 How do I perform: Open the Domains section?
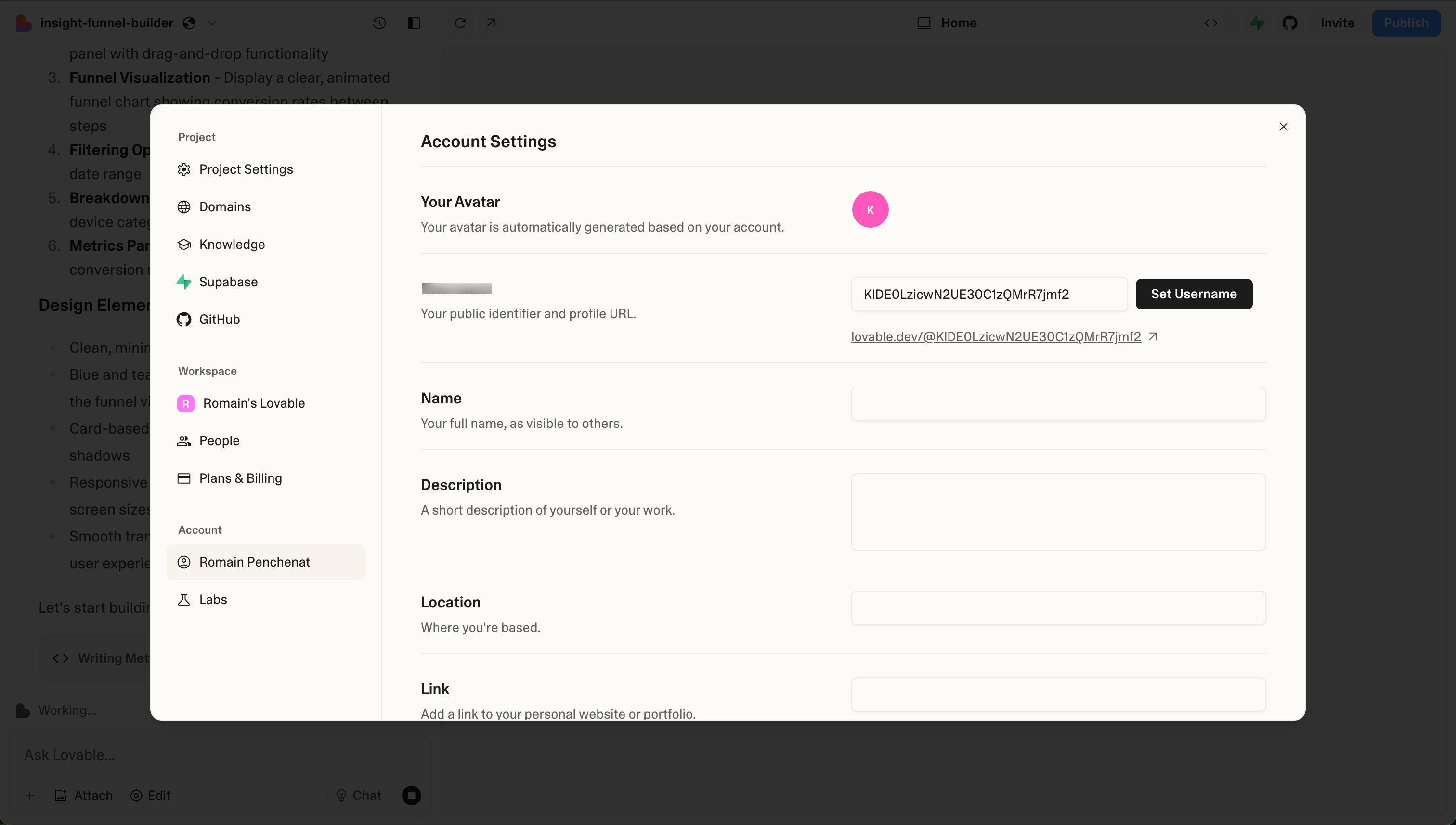point(224,207)
